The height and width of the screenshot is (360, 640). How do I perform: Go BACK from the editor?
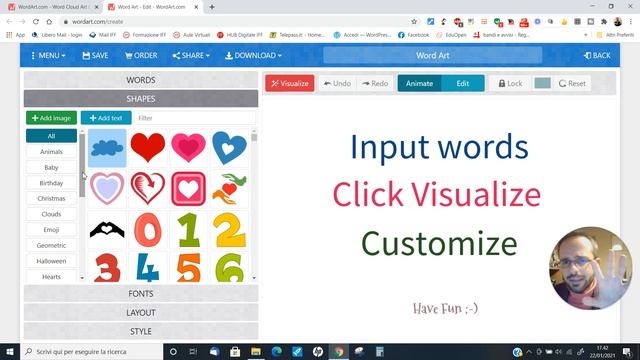[597, 56]
